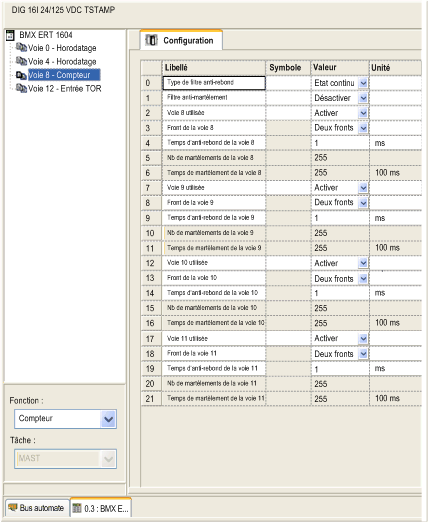Screen dimensions: 428x522
Task: Click the BMX ERT 1604 module icon
Action: click(10, 35)
